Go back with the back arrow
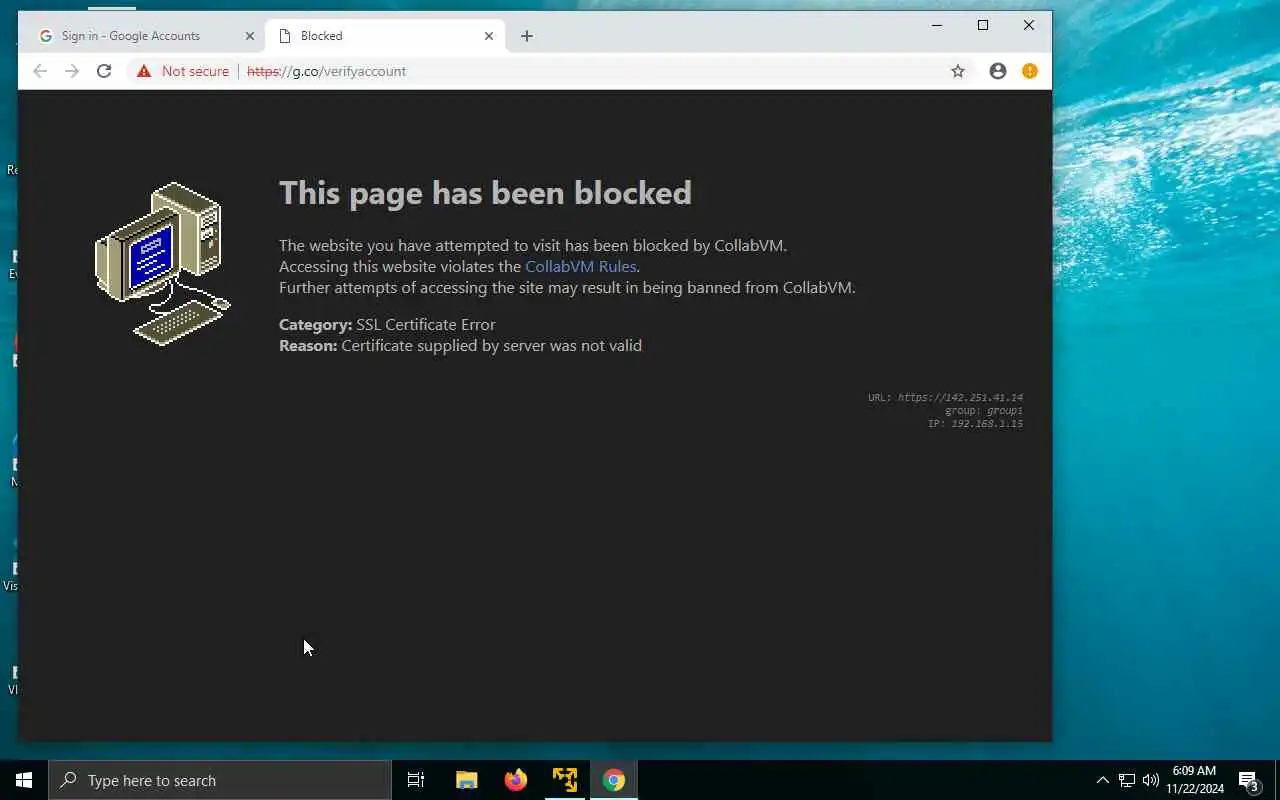This screenshot has width=1280, height=800. (x=40, y=71)
